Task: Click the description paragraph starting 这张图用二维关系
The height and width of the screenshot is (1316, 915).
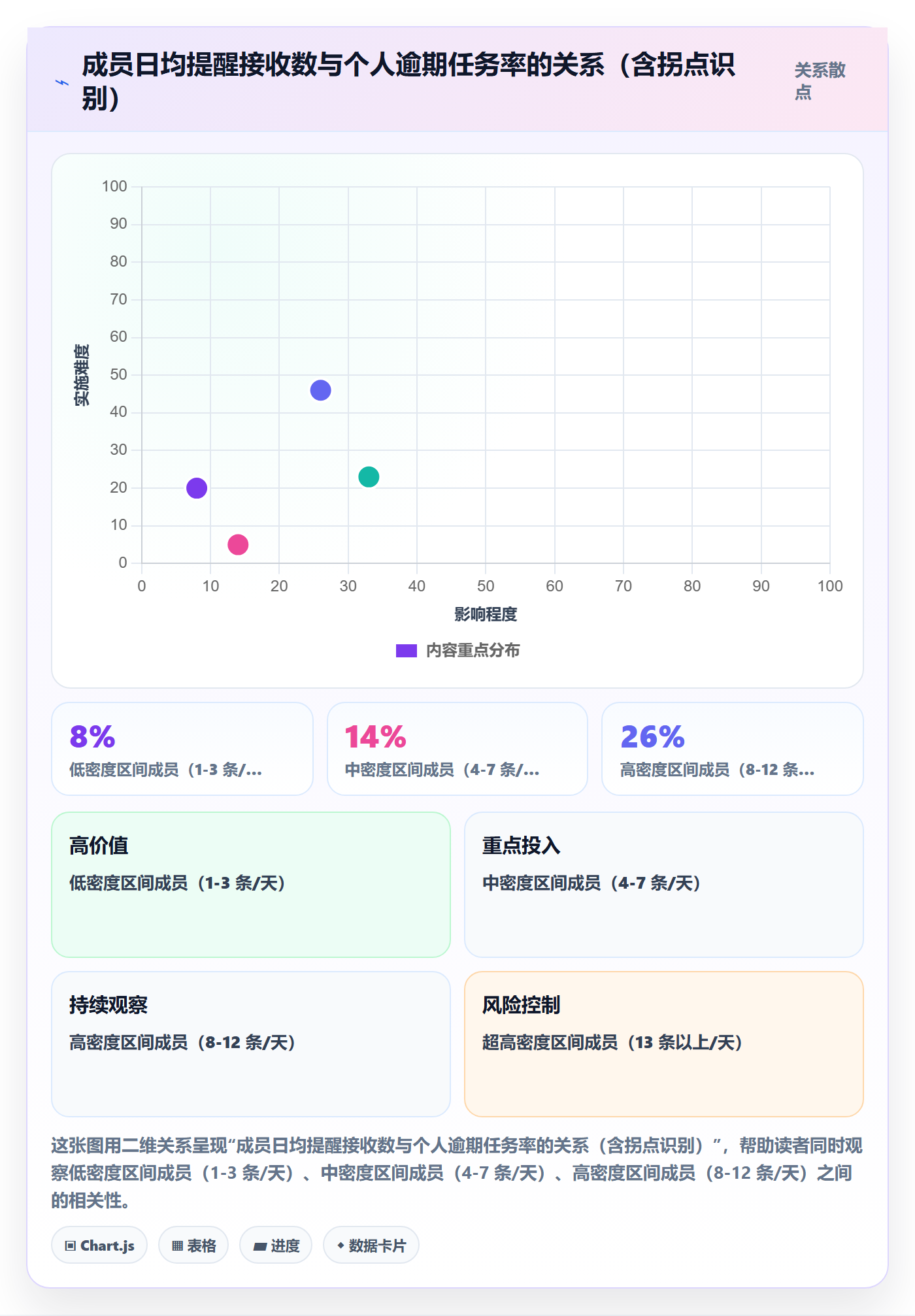Action: point(457,1173)
